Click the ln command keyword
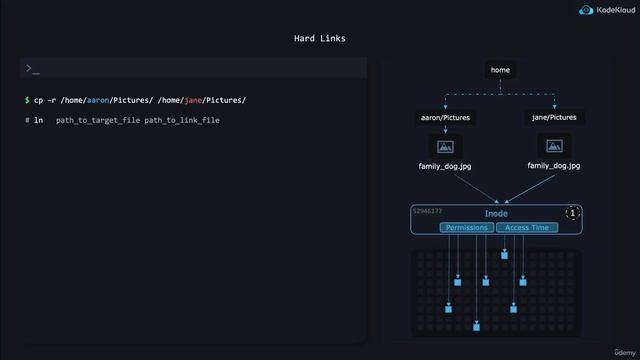 coord(38,120)
